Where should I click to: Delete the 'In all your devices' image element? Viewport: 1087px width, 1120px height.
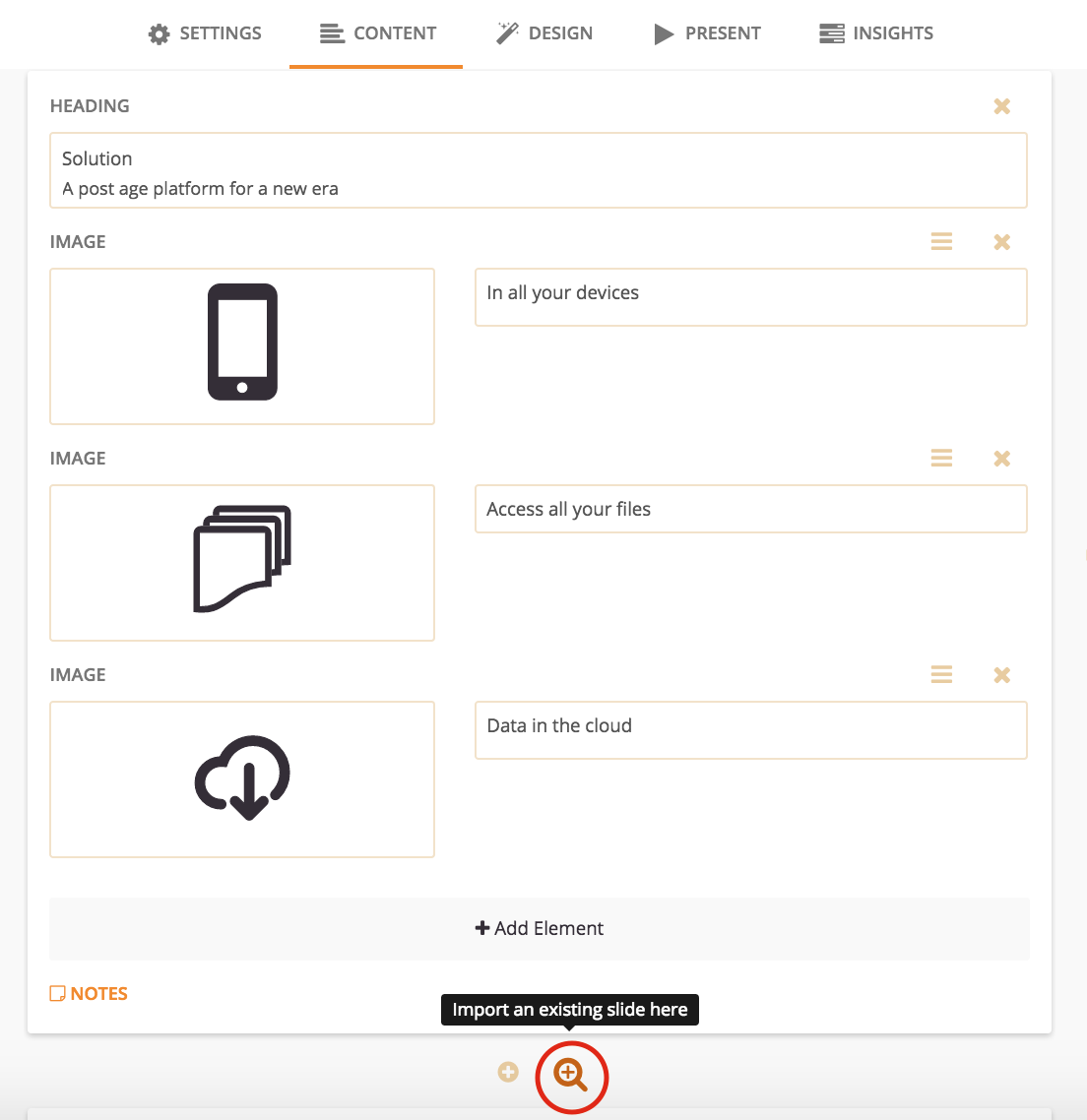(x=1002, y=242)
